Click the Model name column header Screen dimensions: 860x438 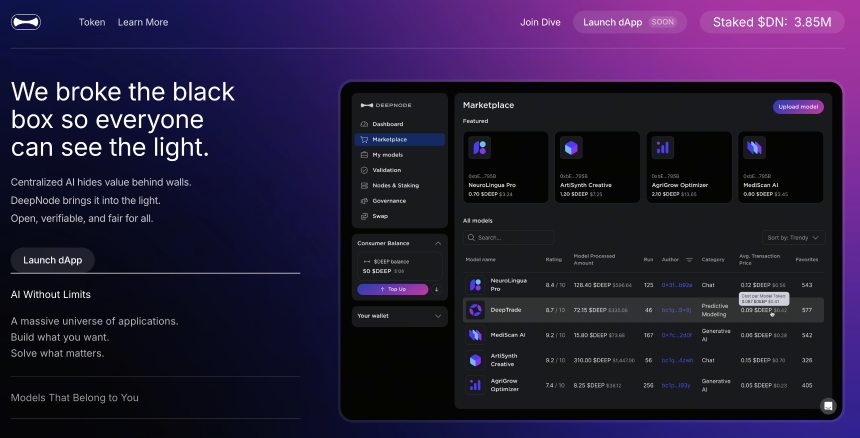pos(480,260)
